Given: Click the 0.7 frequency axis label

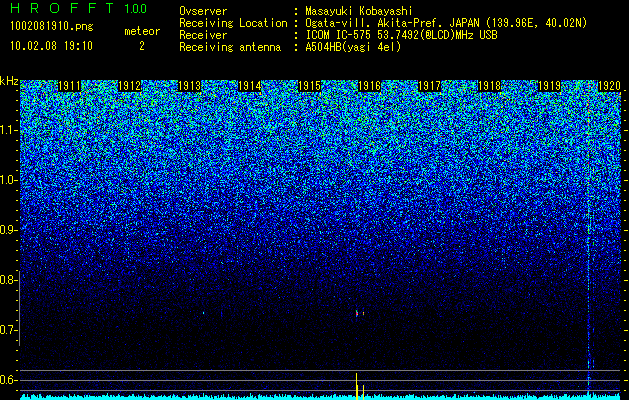Looking at the screenshot, I should click(8, 330).
